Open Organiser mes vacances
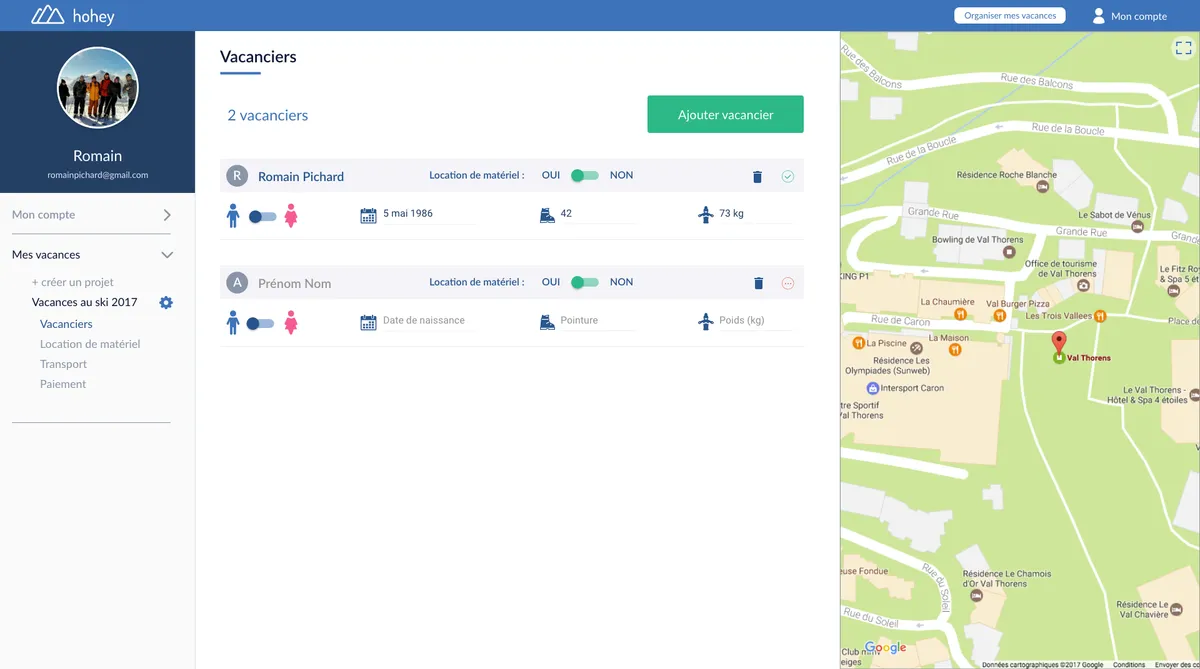This screenshot has height=669, width=1200. pyautogui.click(x=1009, y=15)
